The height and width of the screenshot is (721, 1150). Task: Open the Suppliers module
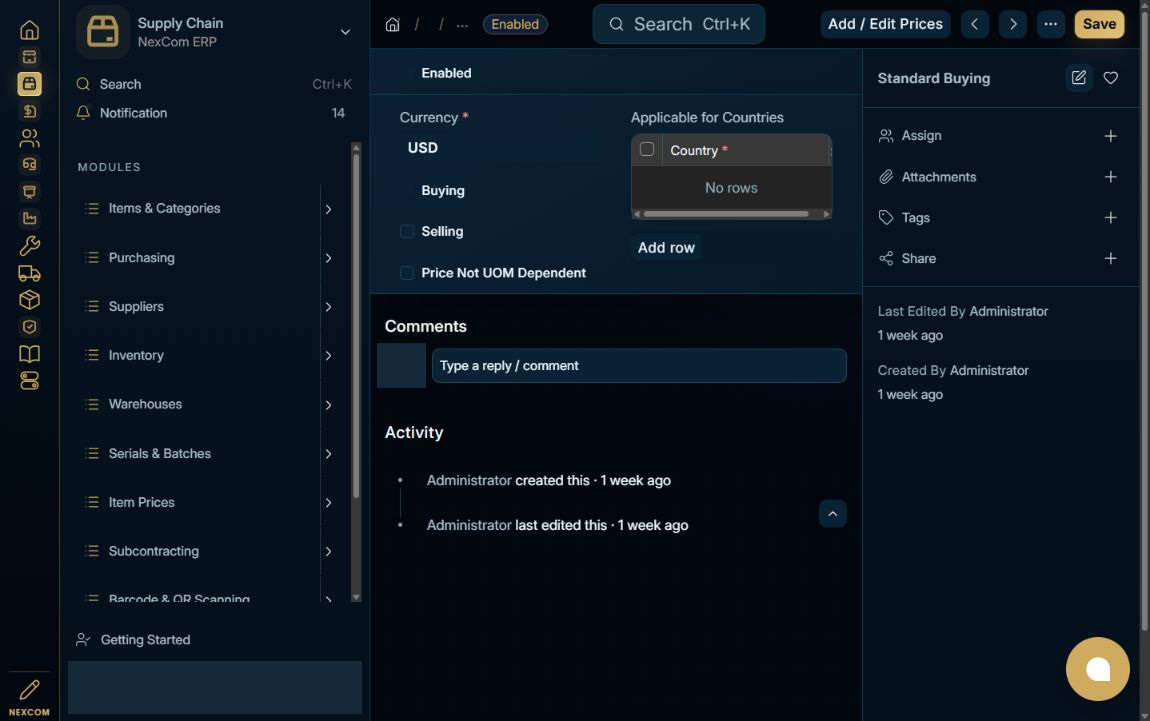pyautogui.click(x=136, y=307)
